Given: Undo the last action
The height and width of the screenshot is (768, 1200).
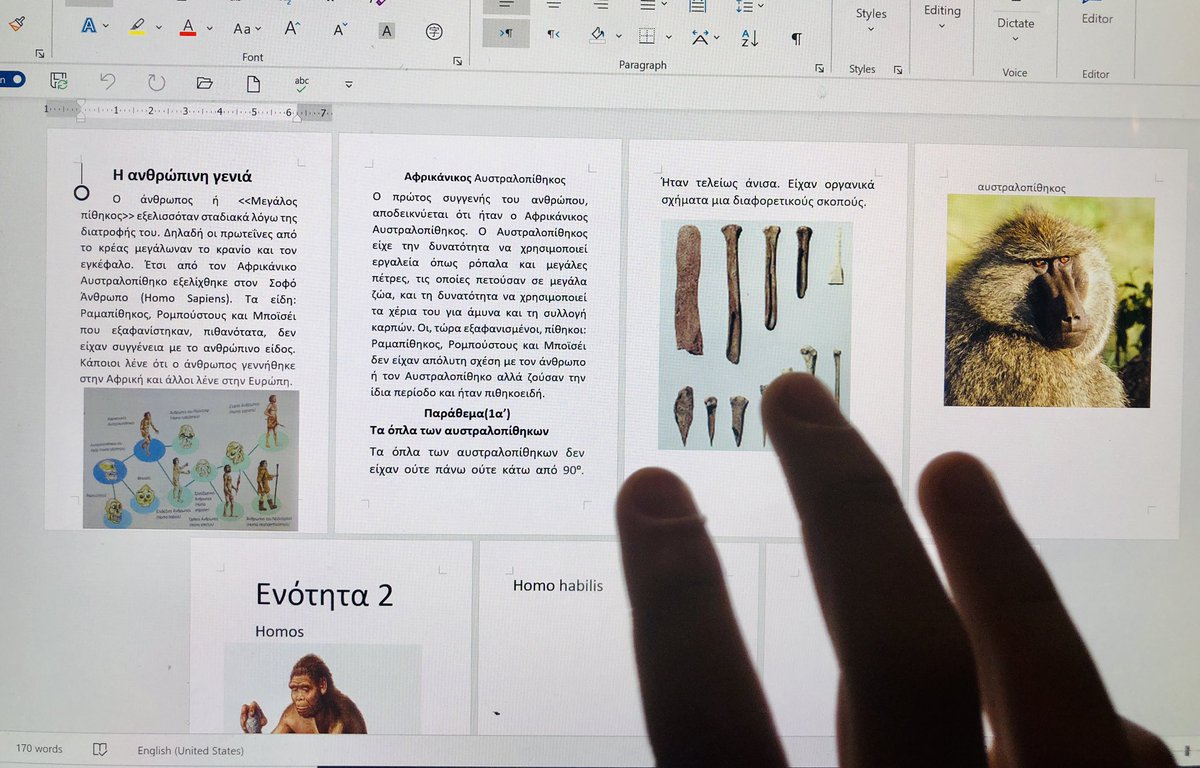Looking at the screenshot, I should pos(108,82).
